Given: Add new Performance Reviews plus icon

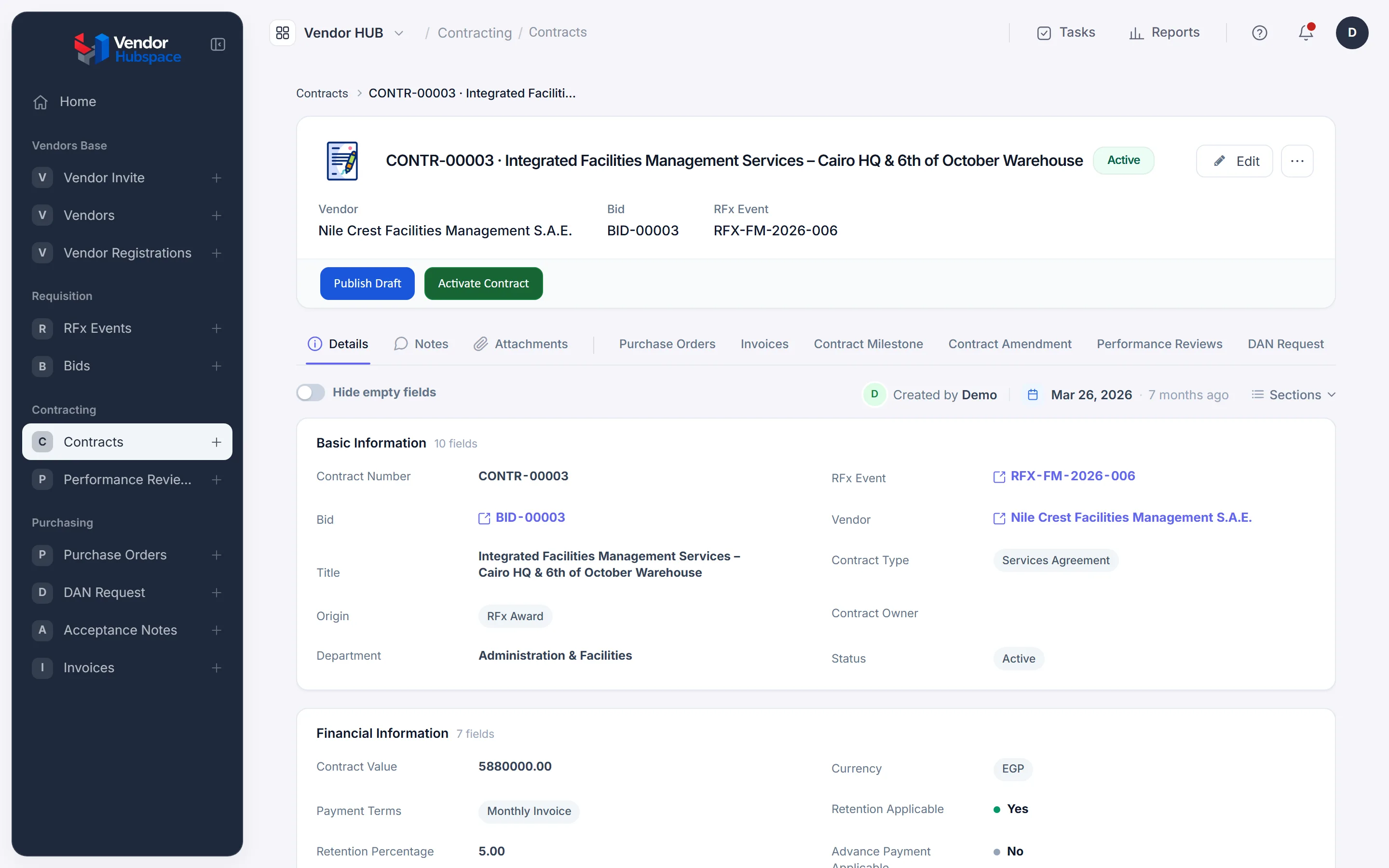Looking at the screenshot, I should (217, 480).
